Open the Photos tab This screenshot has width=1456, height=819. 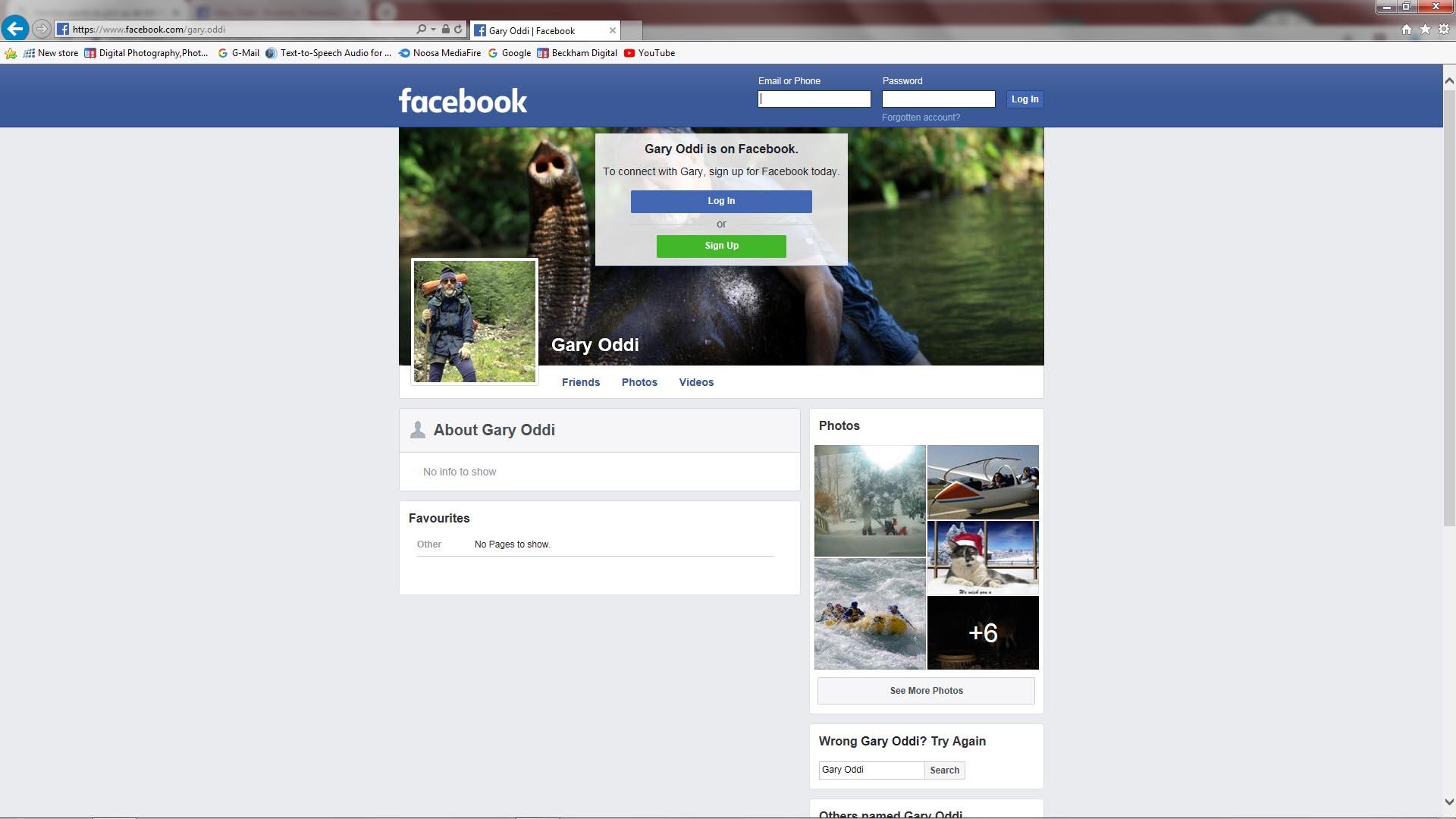point(639,382)
